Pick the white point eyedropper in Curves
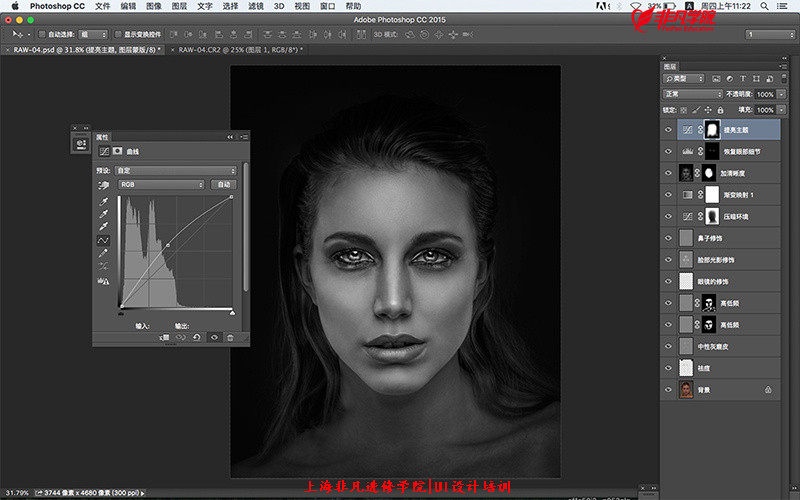 [x=104, y=227]
